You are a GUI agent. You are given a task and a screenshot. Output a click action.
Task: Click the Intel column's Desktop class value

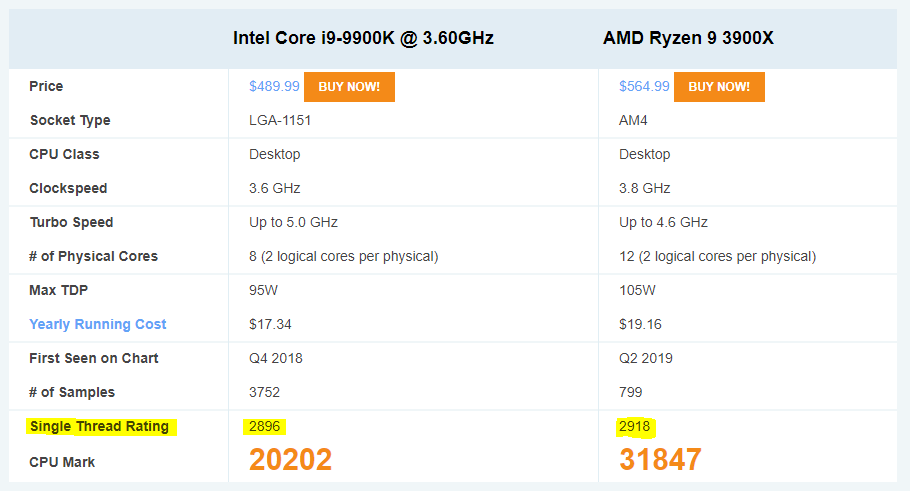click(x=275, y=154)
